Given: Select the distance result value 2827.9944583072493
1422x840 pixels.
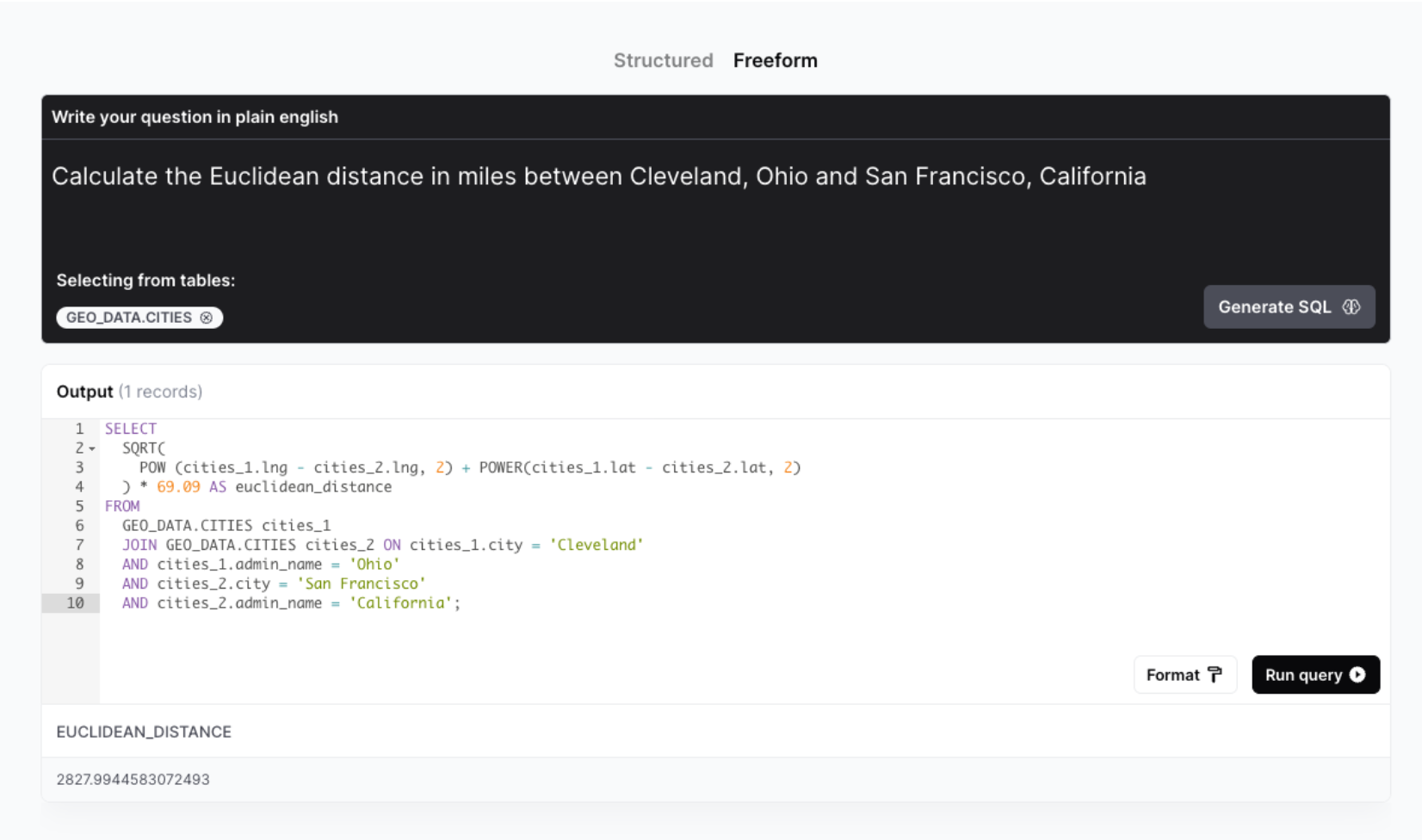Looking at the screenshot, I should (133, 779).
